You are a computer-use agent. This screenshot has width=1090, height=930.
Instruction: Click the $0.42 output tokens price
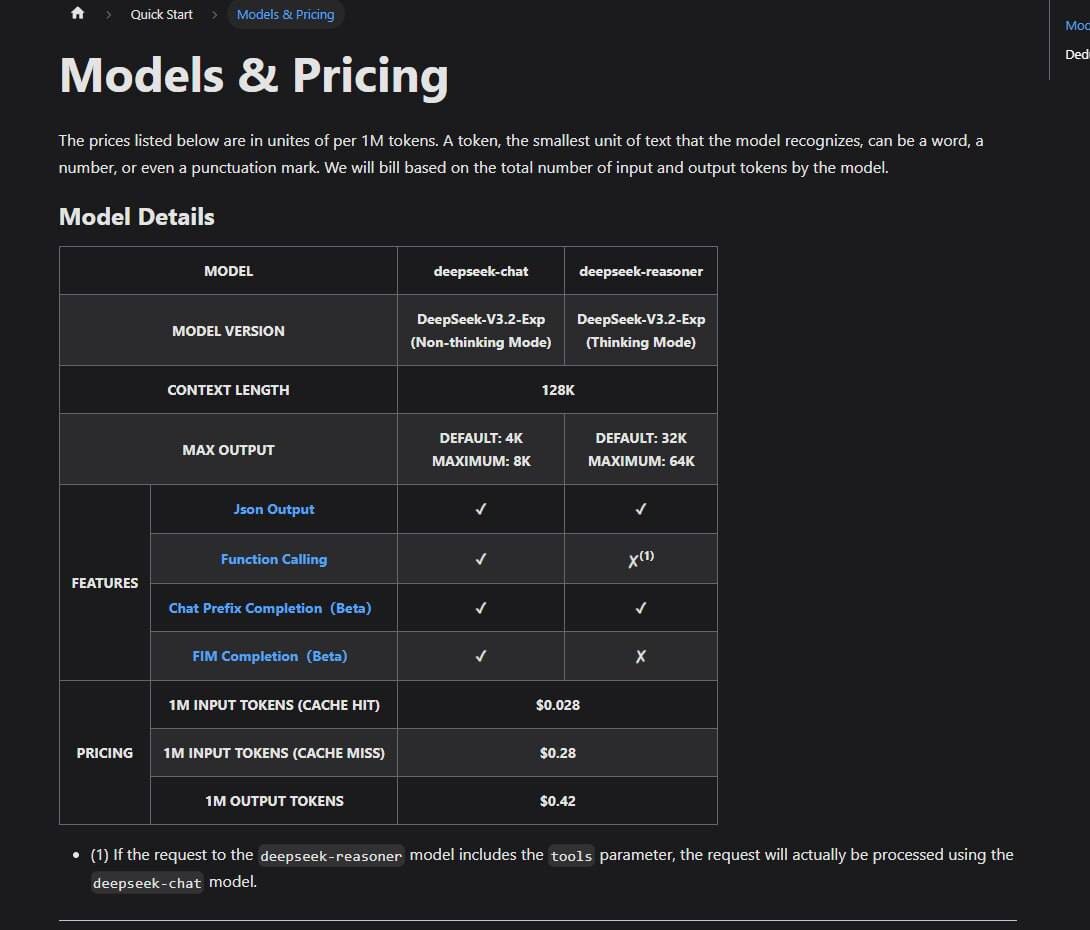(x=558, y=801)
